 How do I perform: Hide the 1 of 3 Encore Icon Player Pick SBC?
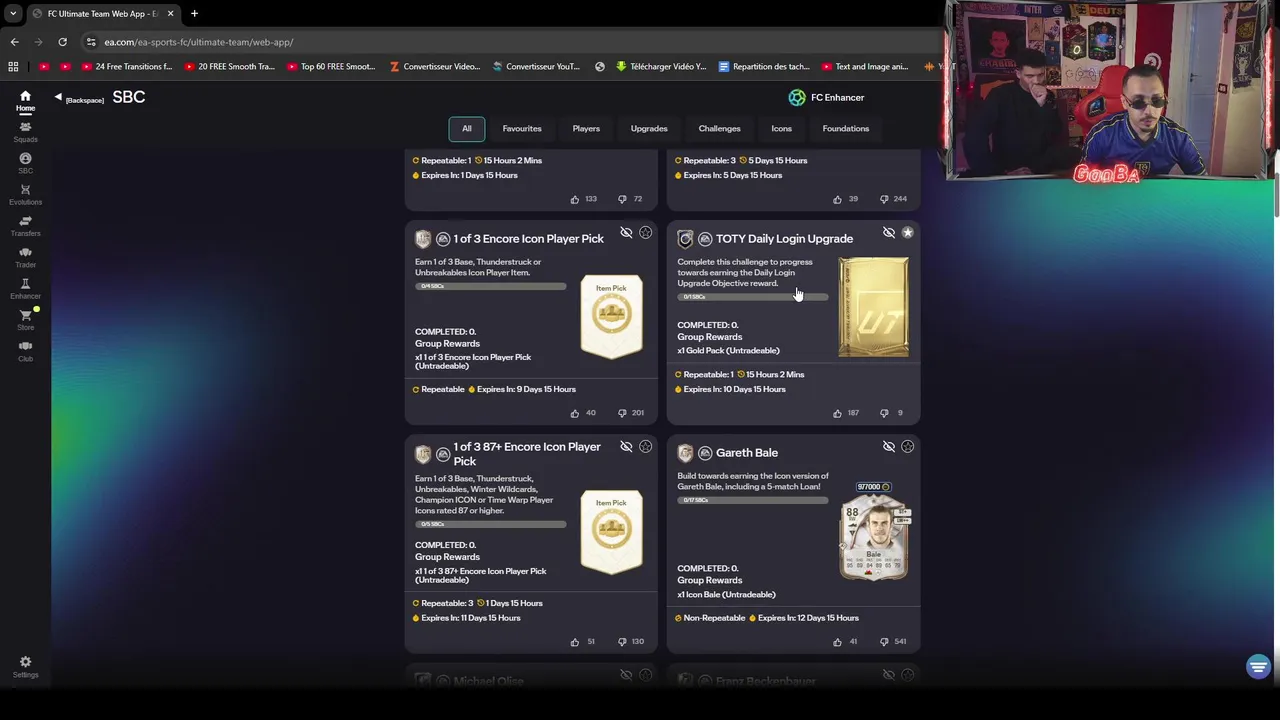(626, 233)
